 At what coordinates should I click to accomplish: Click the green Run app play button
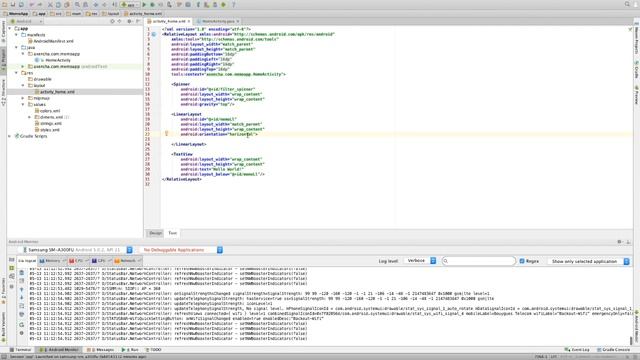(144, 4)
